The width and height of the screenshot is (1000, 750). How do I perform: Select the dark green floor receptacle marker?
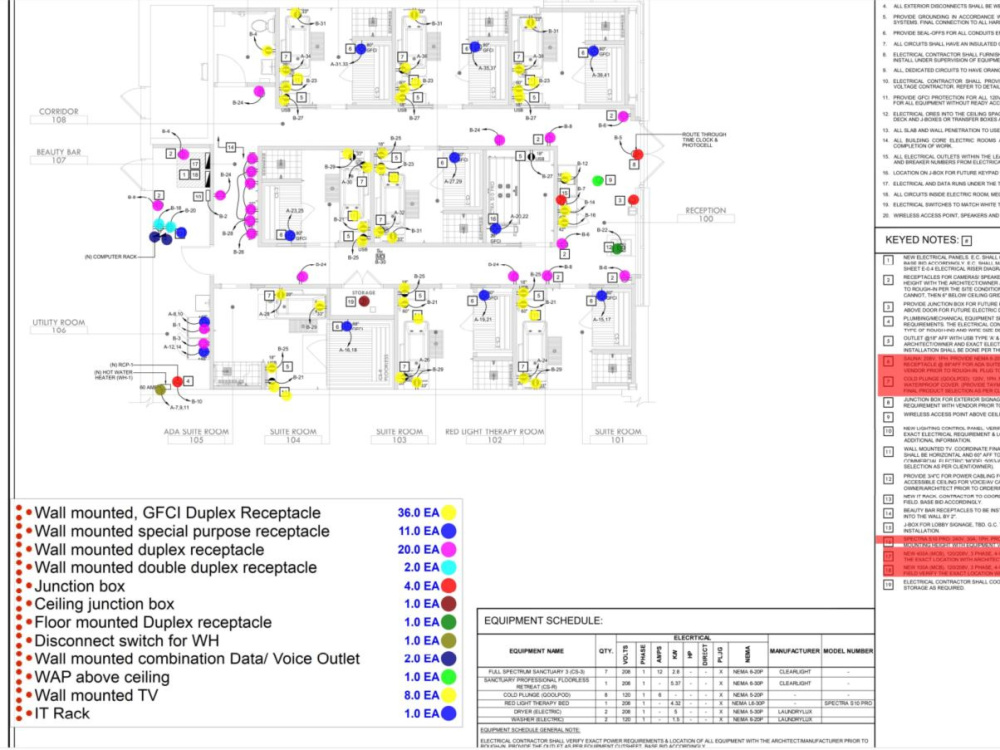click(x=617, y=248)
